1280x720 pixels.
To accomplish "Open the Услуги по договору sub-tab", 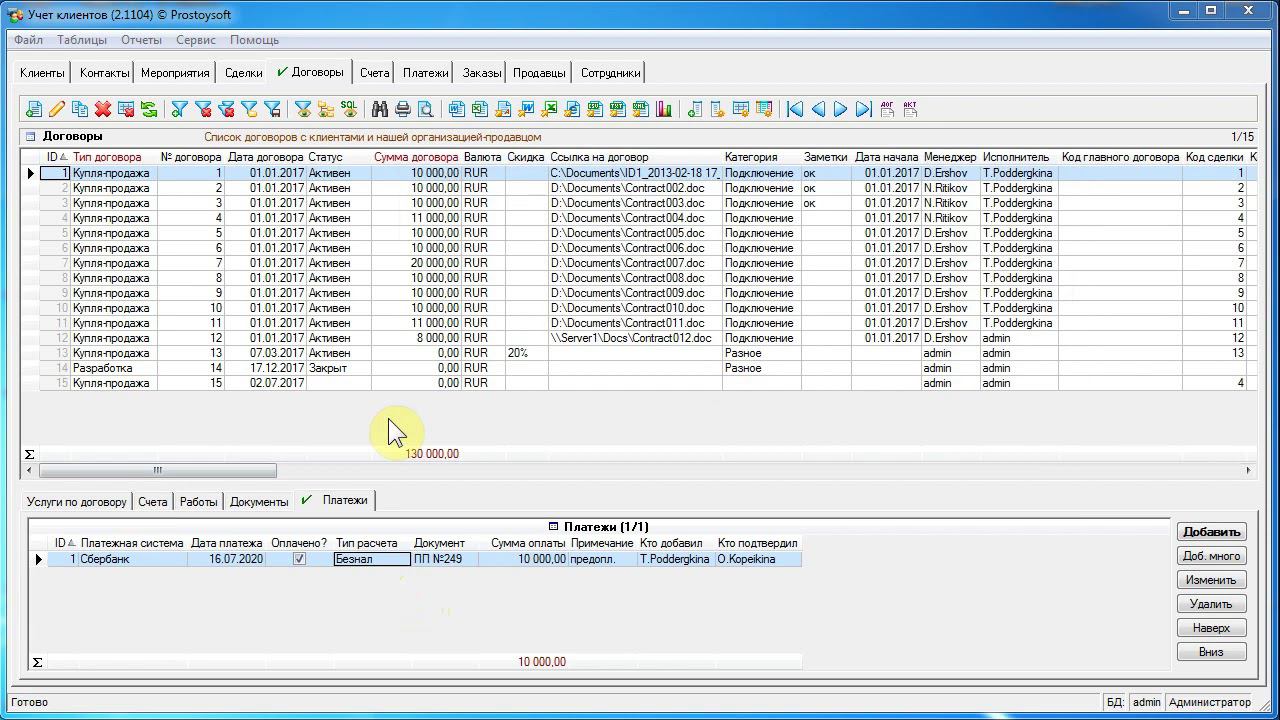I will point(77,502).
